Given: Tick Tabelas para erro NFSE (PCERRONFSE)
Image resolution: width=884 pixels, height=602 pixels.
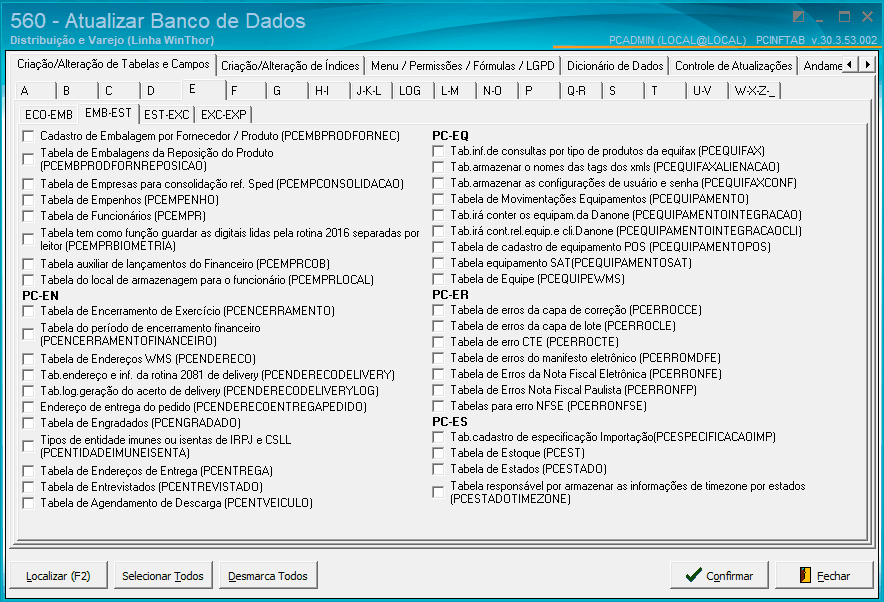Looking at the screenshot, I should [x=438, y=406].
